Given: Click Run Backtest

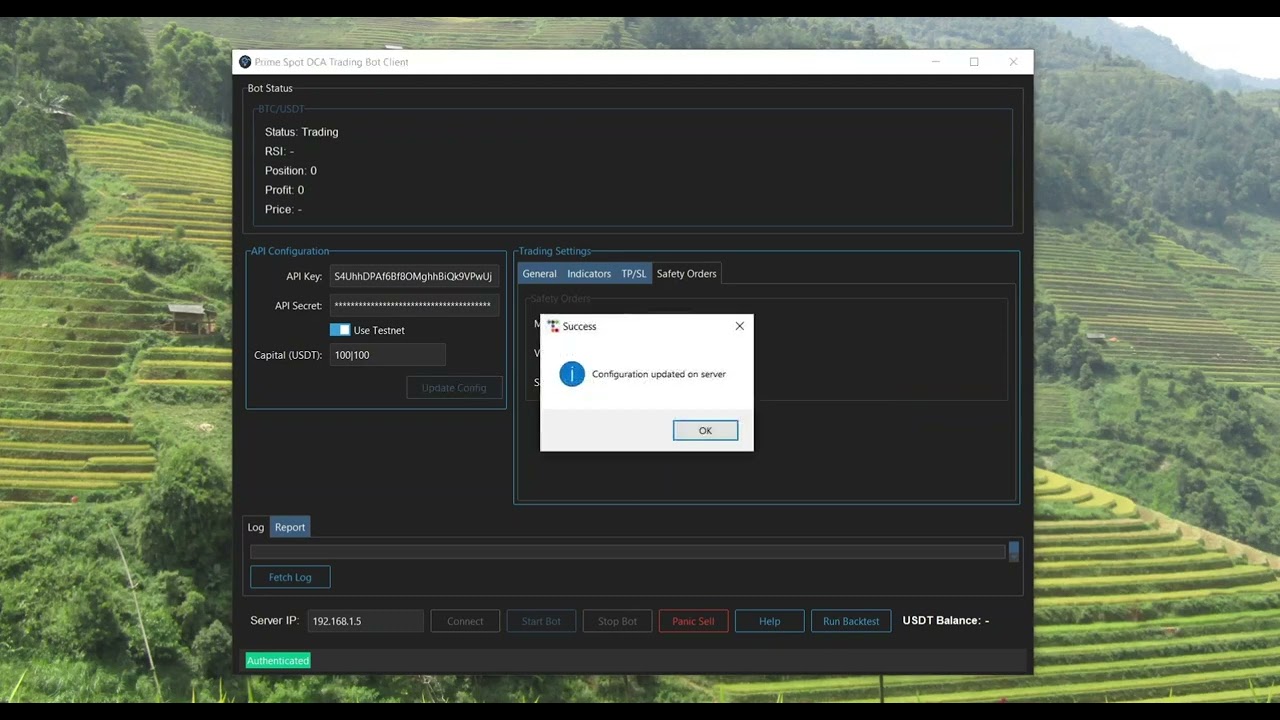Looking at the screenshot, I should point(851,621).
